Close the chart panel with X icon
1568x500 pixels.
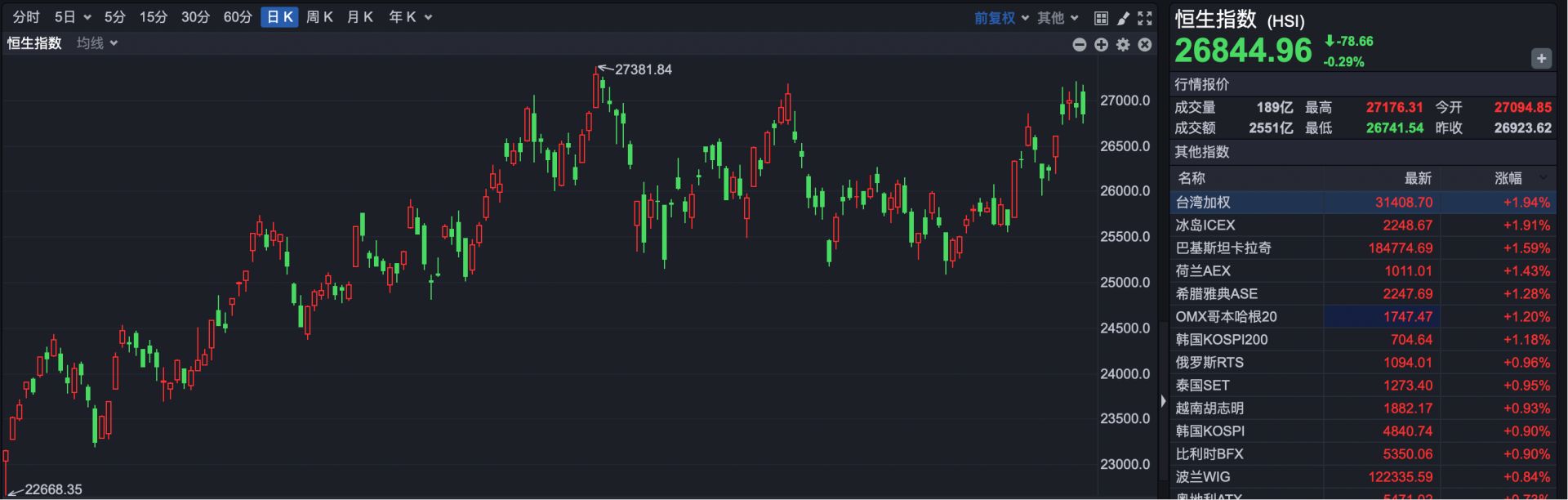click(x=1145, y=45)
